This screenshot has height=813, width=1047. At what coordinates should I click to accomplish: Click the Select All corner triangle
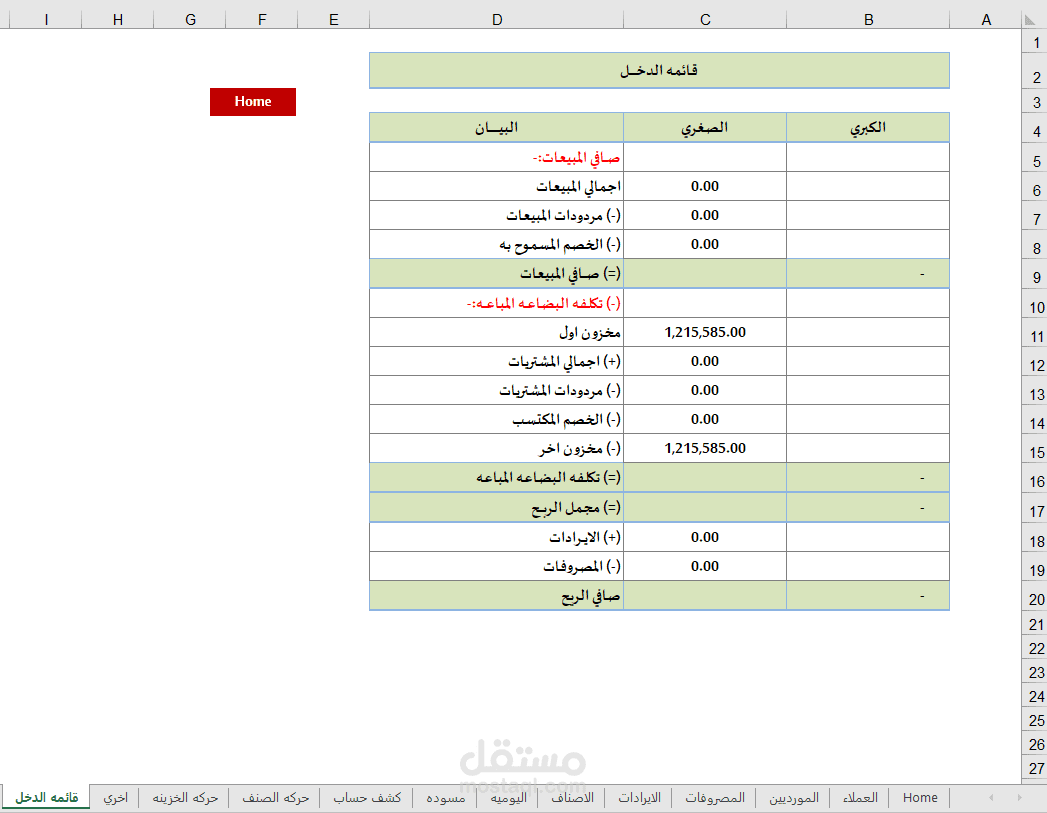point(1031,20)
